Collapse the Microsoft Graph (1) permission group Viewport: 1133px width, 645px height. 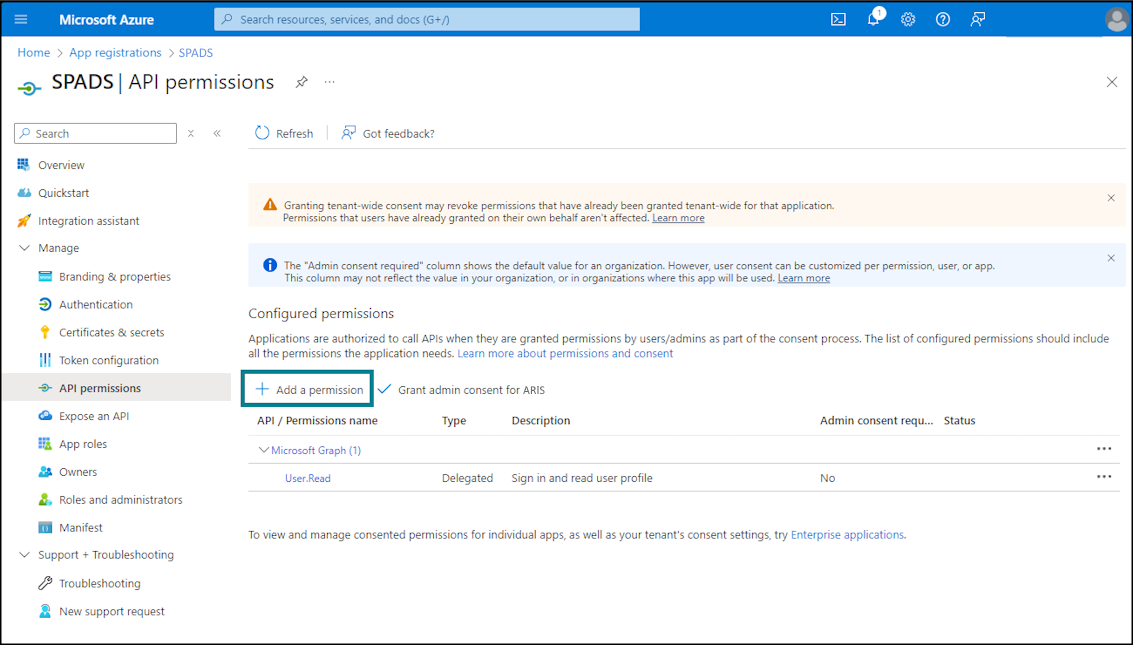263,450
